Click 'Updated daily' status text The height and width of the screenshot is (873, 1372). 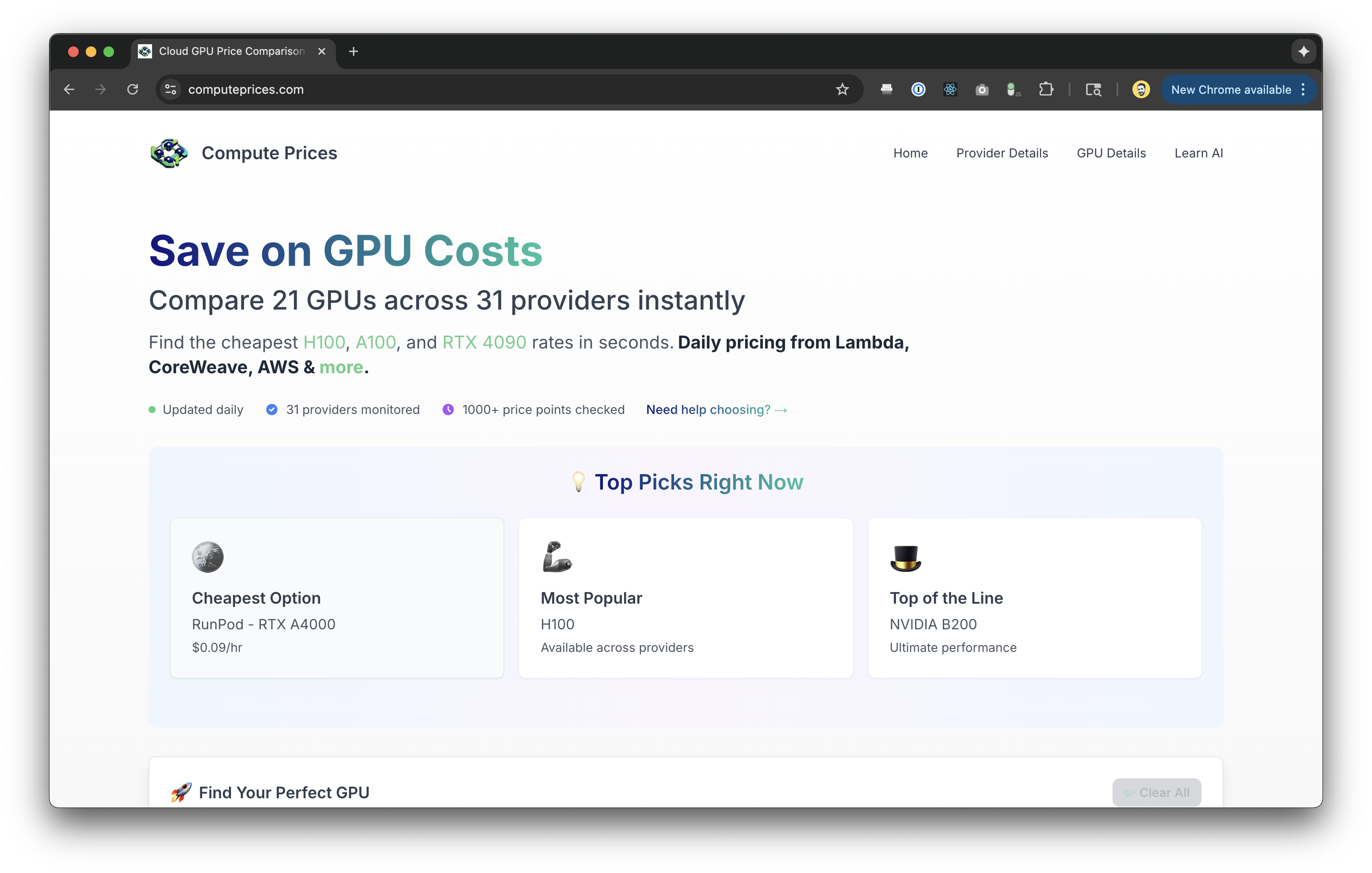[203, 410]
